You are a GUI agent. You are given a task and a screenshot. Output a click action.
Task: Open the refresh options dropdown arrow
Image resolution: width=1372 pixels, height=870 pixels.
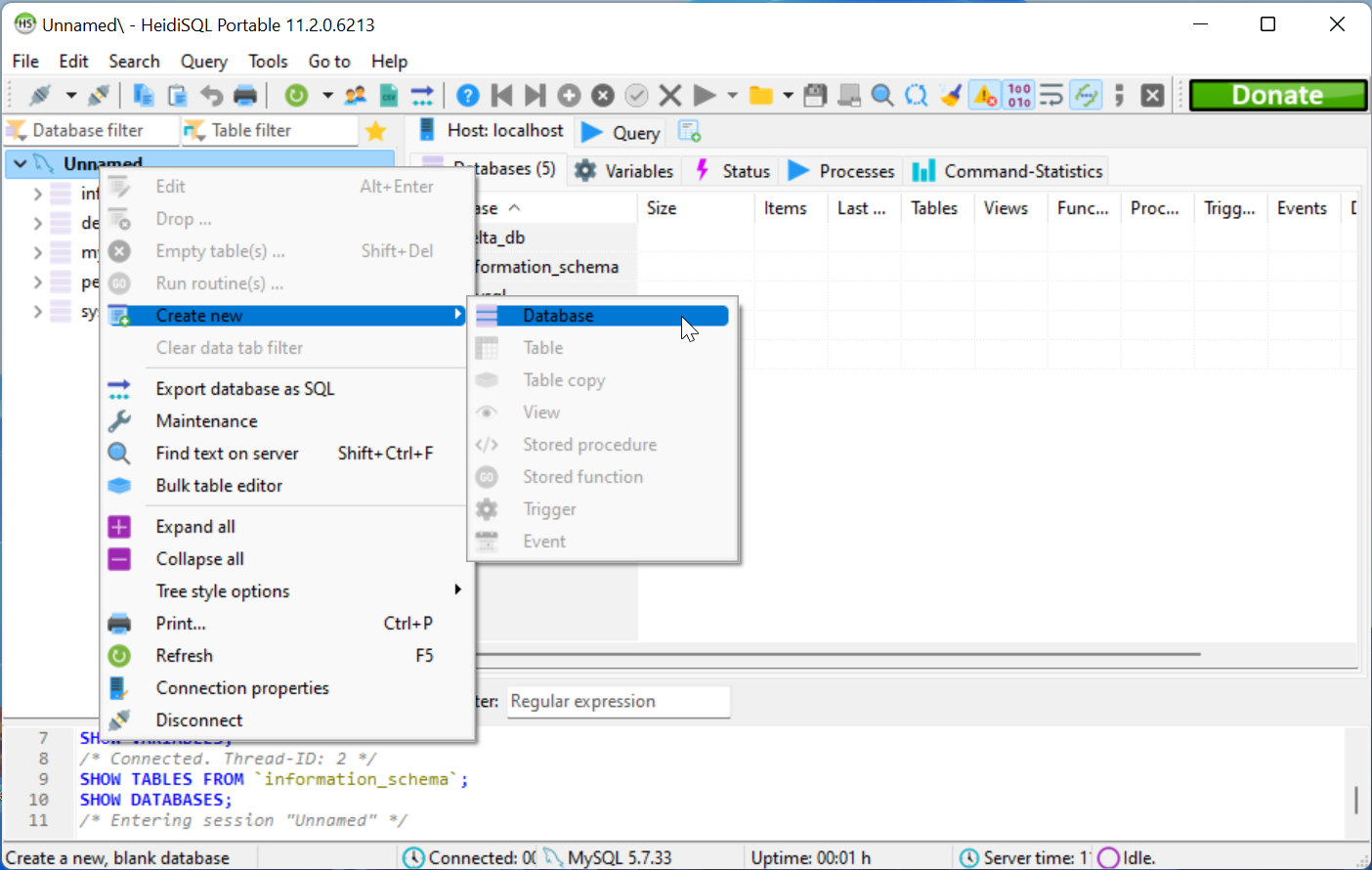click(x=327, y=95)
